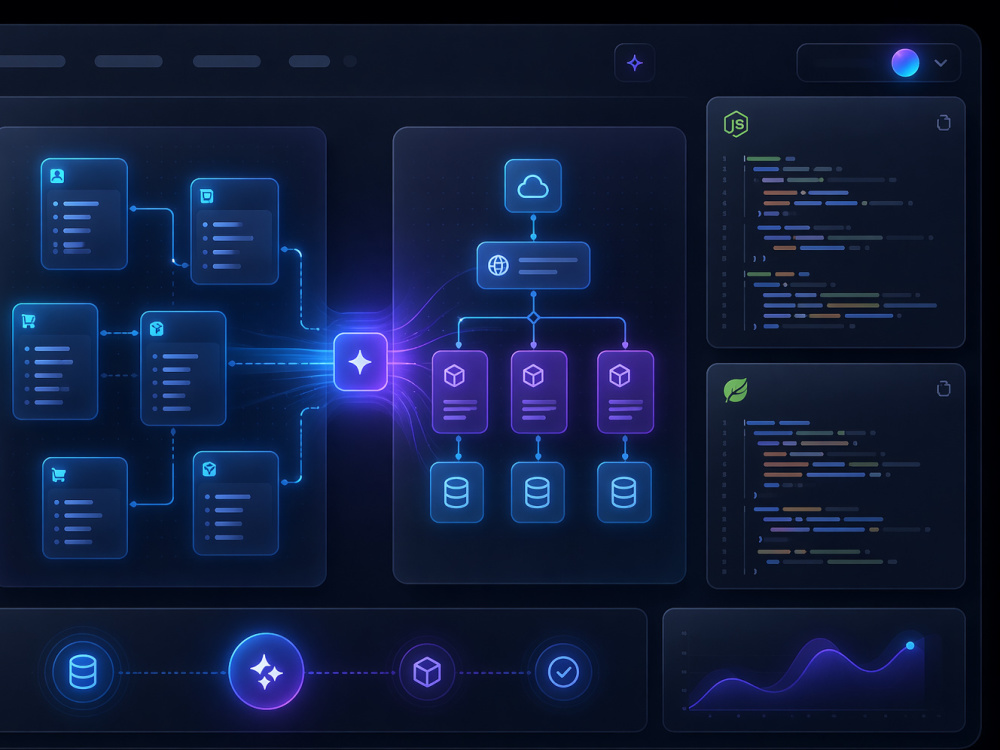Click the cart icon on the four-row entity card

pos(59,474)
